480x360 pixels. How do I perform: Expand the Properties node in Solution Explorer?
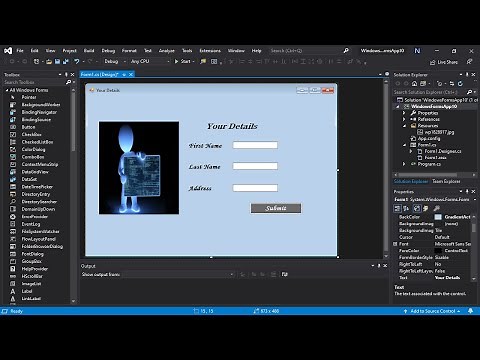pos(404,113)
